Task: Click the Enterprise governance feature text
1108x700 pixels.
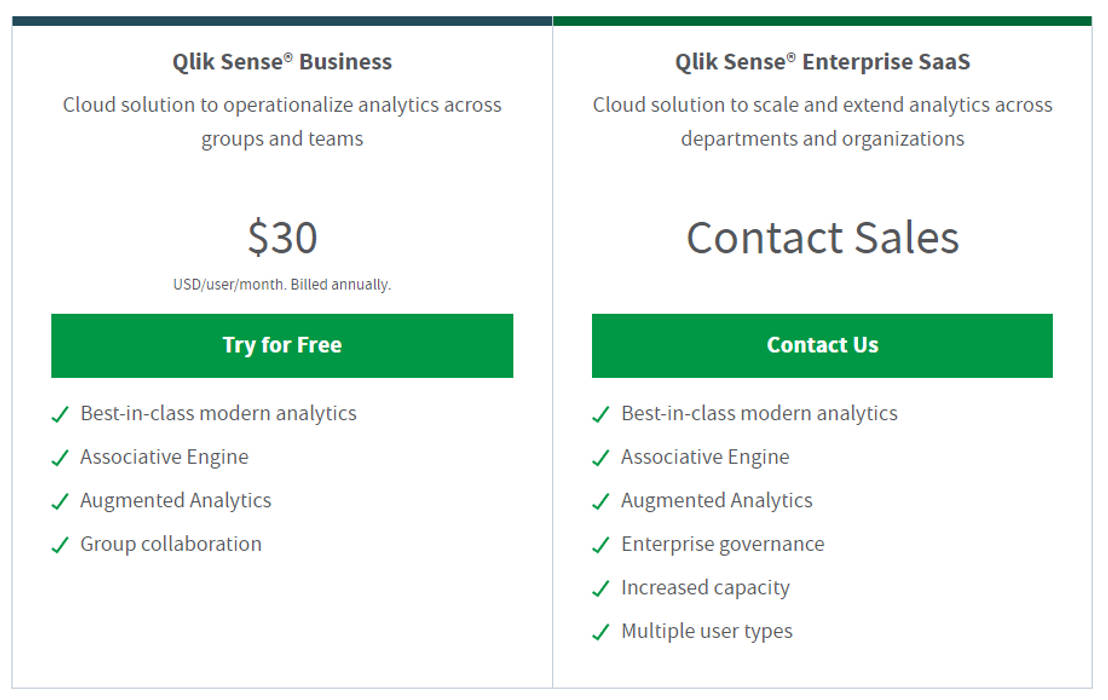Action: click(722, 544)
